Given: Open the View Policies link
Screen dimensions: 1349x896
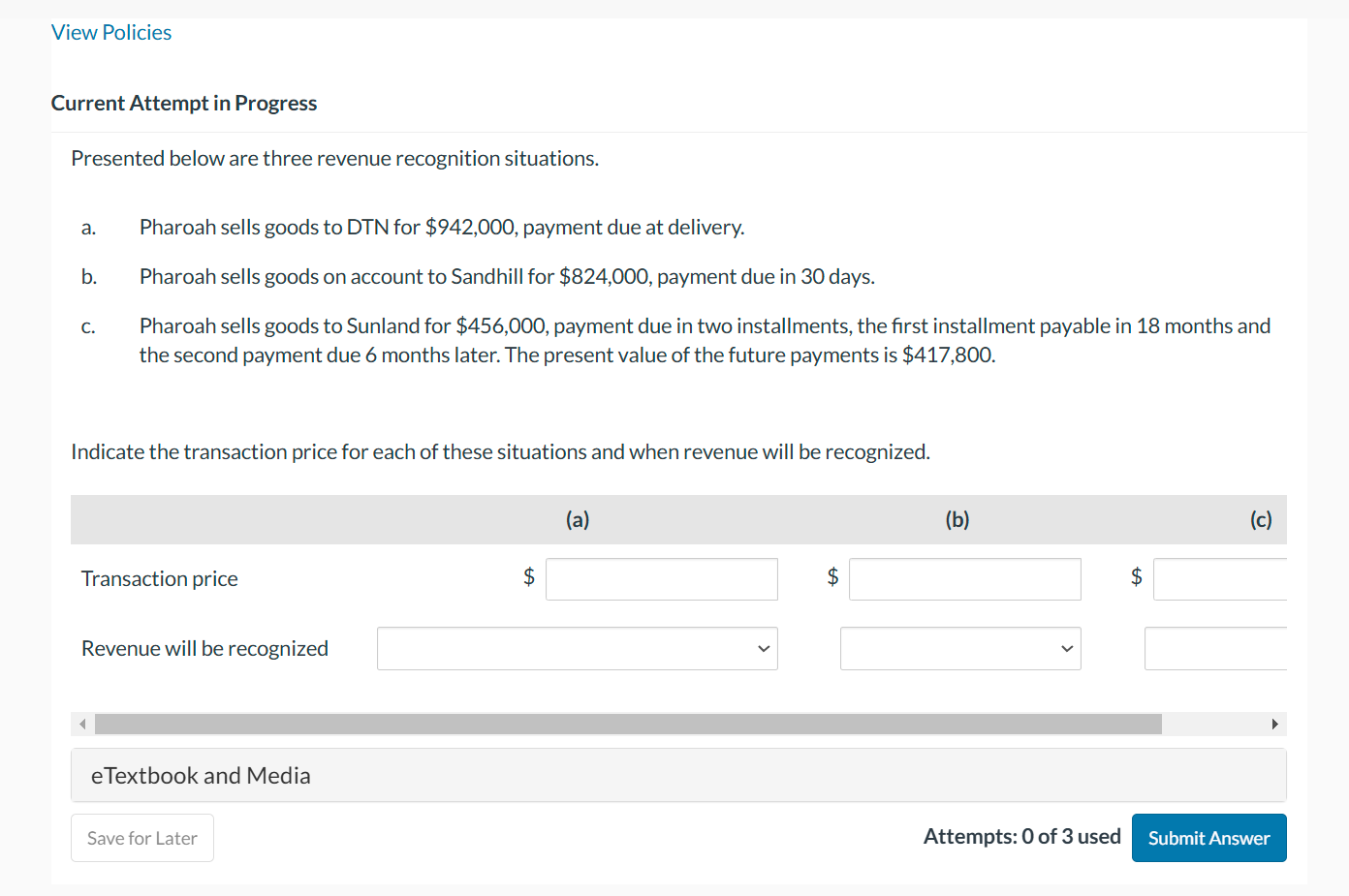Looking at the screenshot, I should (x=110, y=32).
